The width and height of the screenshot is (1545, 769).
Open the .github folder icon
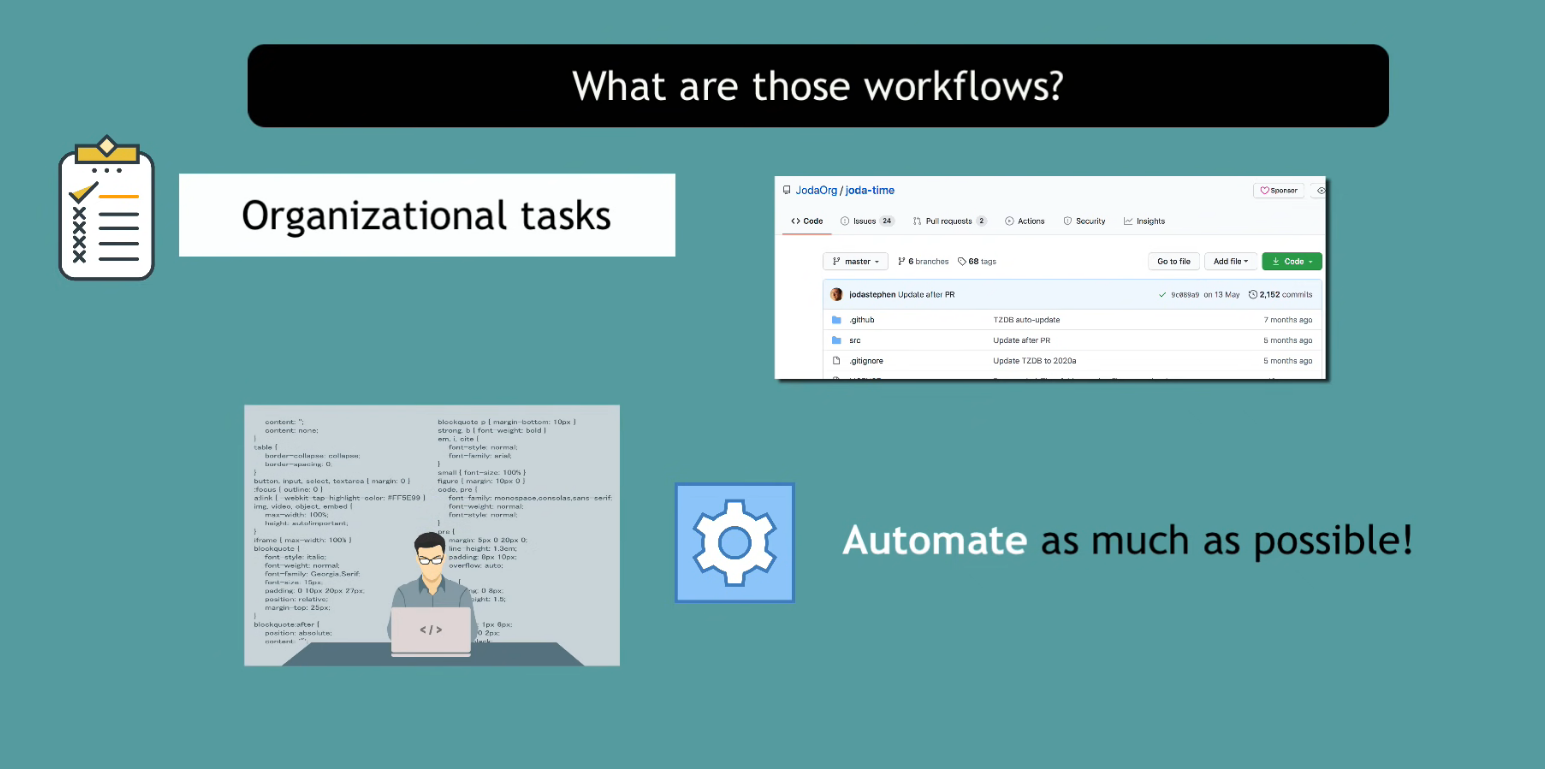click(835, 320)
